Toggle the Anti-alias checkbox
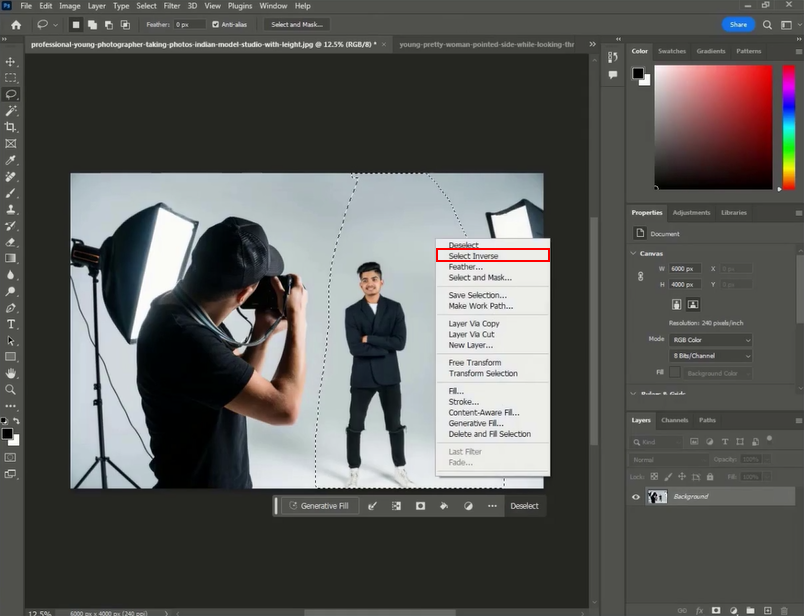Viewport: 804px width, 616px height. pyautogui.click(x=215, y=25)
